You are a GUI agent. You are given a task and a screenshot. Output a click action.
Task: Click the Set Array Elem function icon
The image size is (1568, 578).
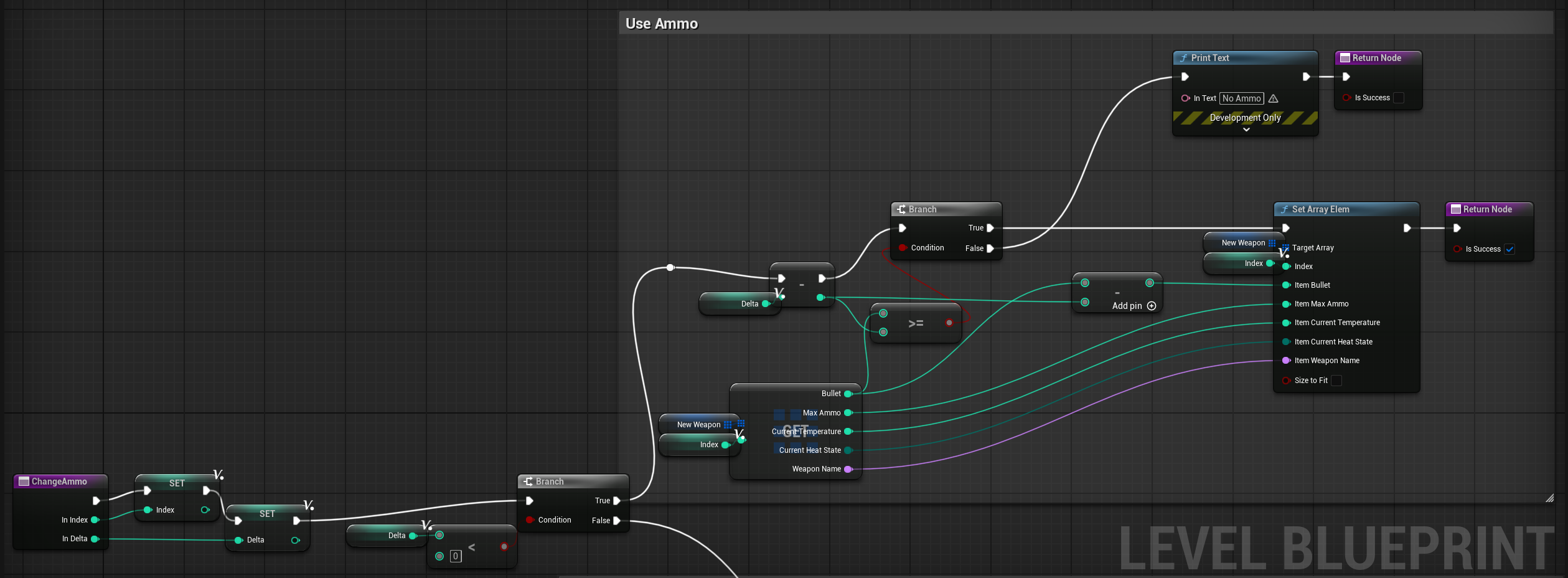coord(1284,209)
